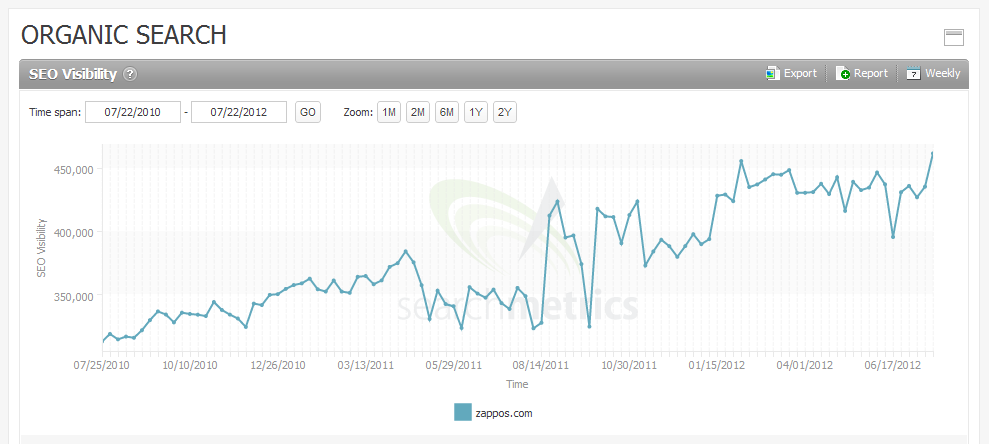Click the SEO Visibility panel title
Viewport: 989px width, 444px height.
73,74
